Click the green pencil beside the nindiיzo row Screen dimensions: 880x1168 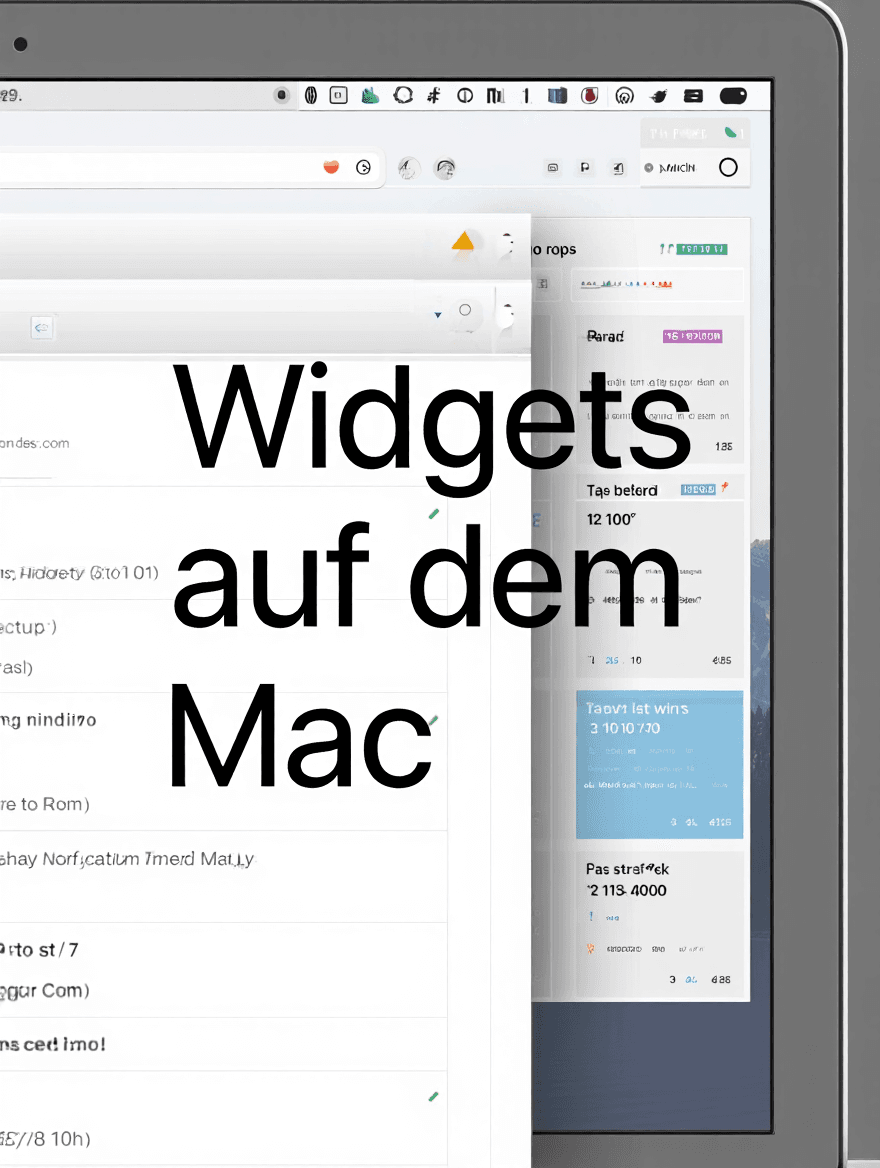(x=434, y=720)
